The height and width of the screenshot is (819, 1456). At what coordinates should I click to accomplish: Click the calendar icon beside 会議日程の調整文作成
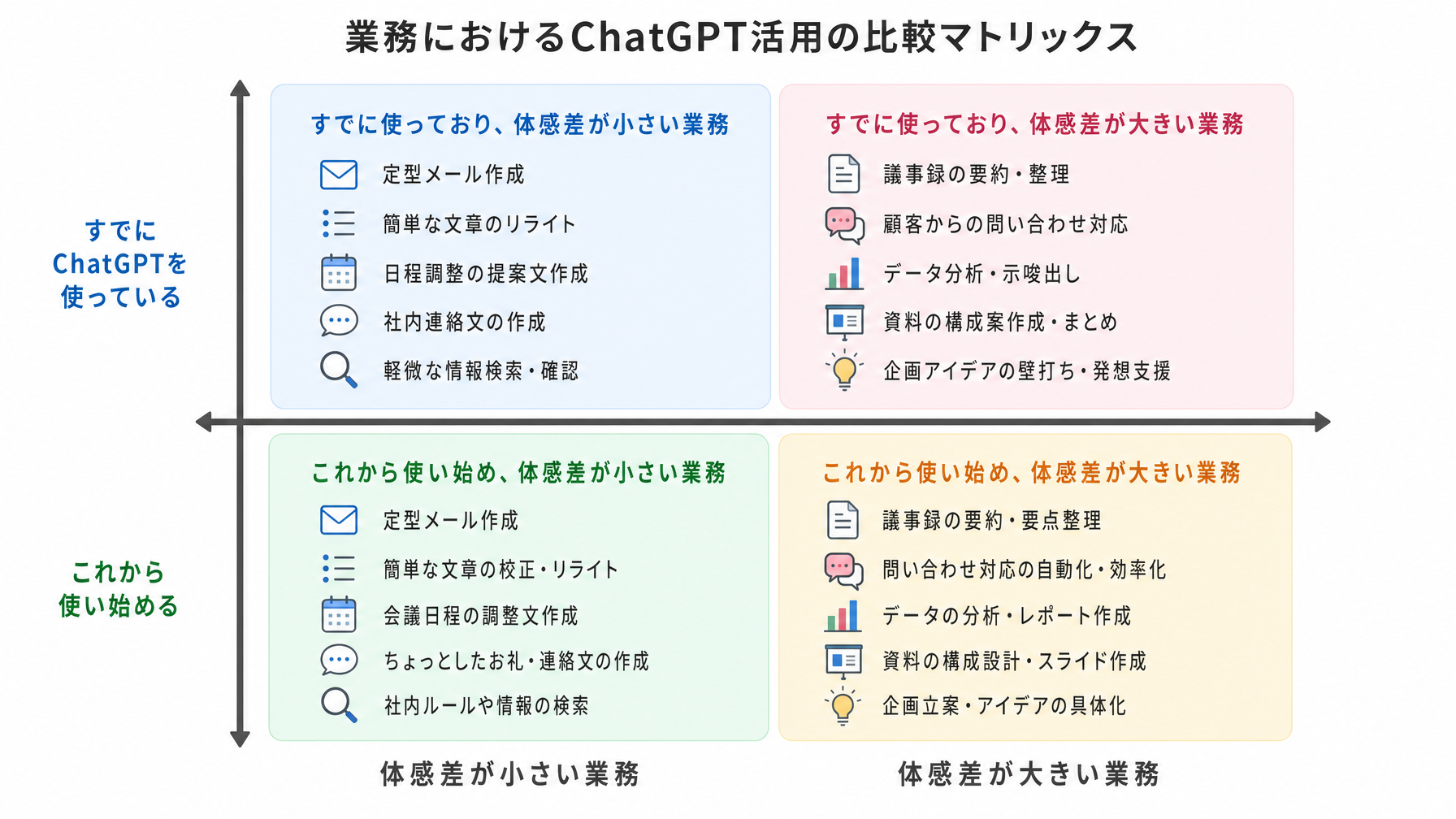339,615
